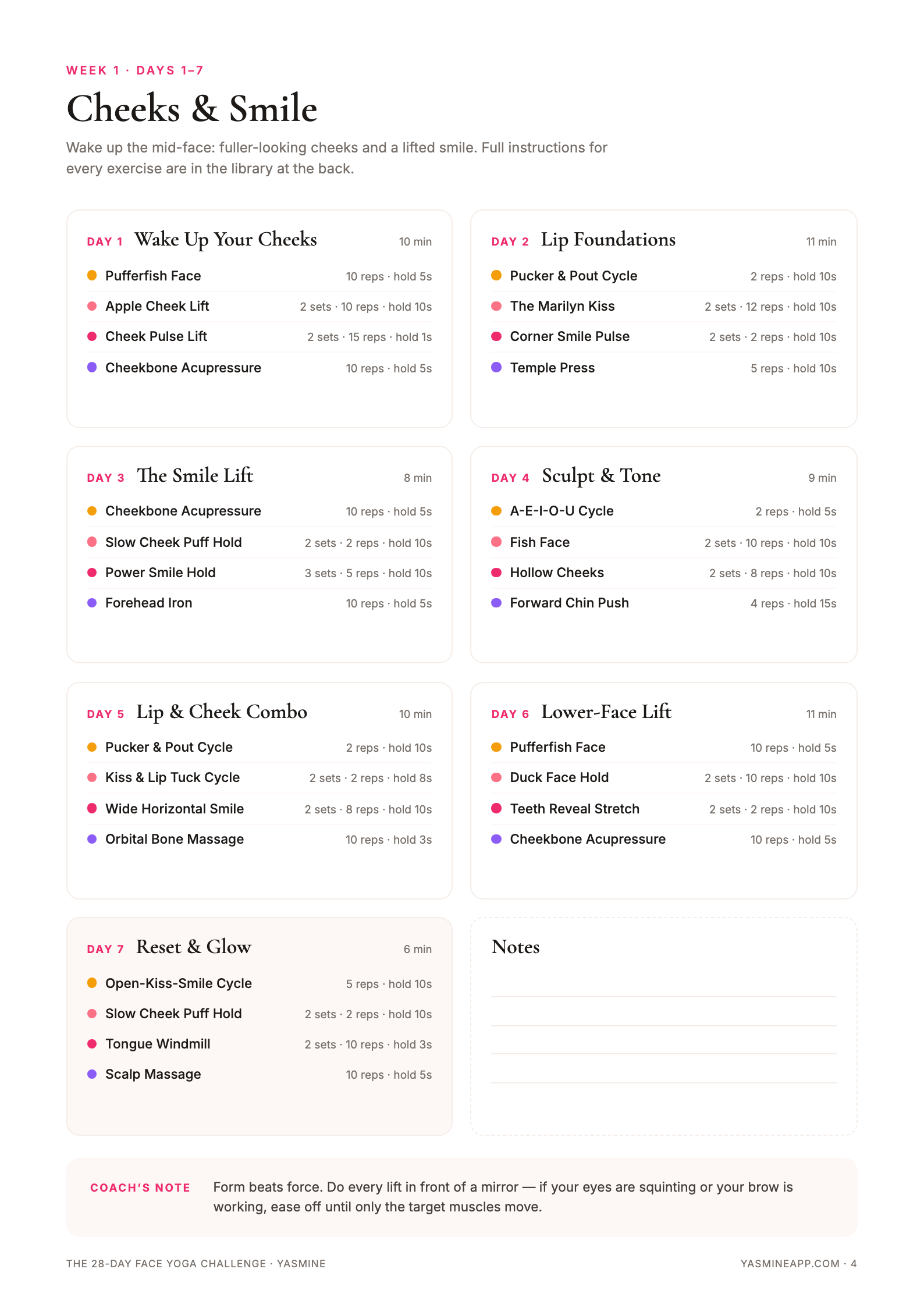924x1308 pixels.
Task: Click the Week 1 Days 1–7 label
Action: (135, 70)
